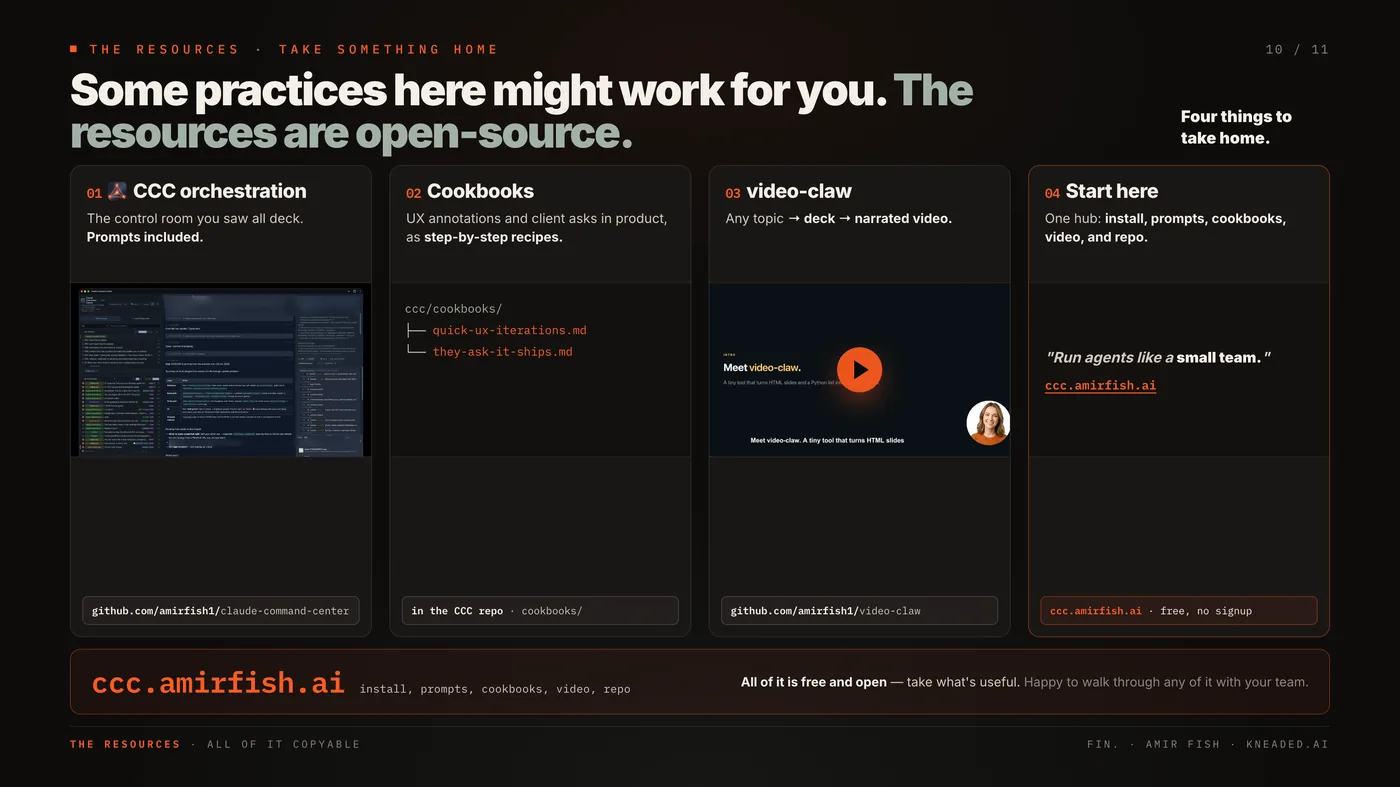
Task: Click the '01' number on the CCC card
Action: tap(94, 193)
